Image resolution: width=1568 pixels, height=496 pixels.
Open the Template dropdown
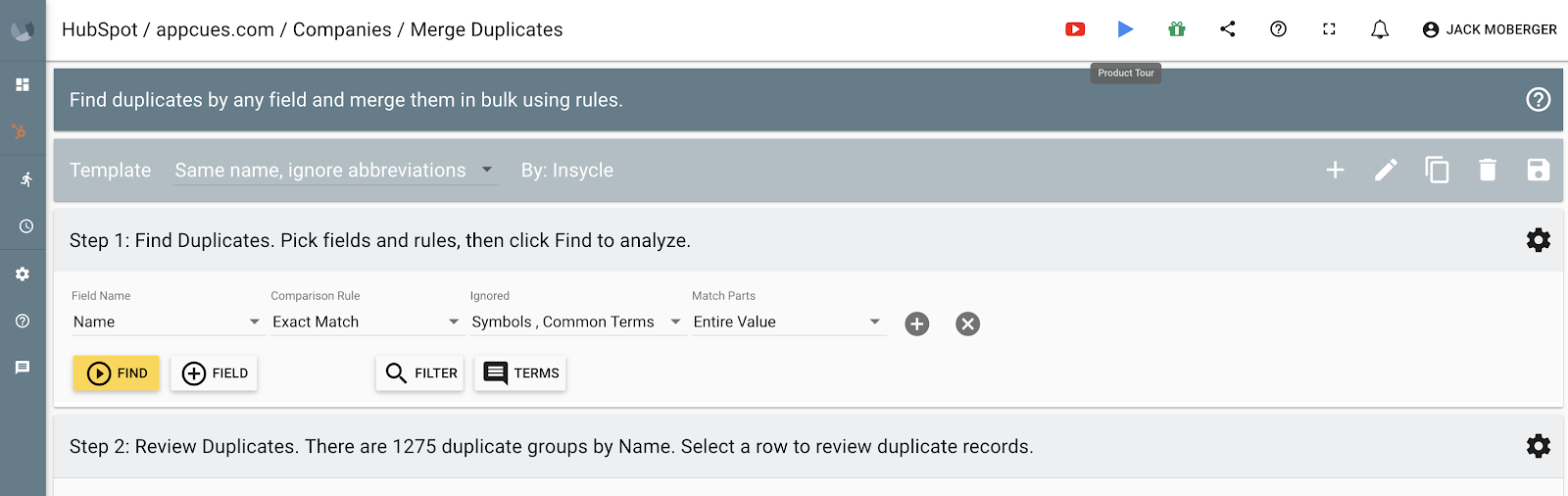(x=335, y=171)
